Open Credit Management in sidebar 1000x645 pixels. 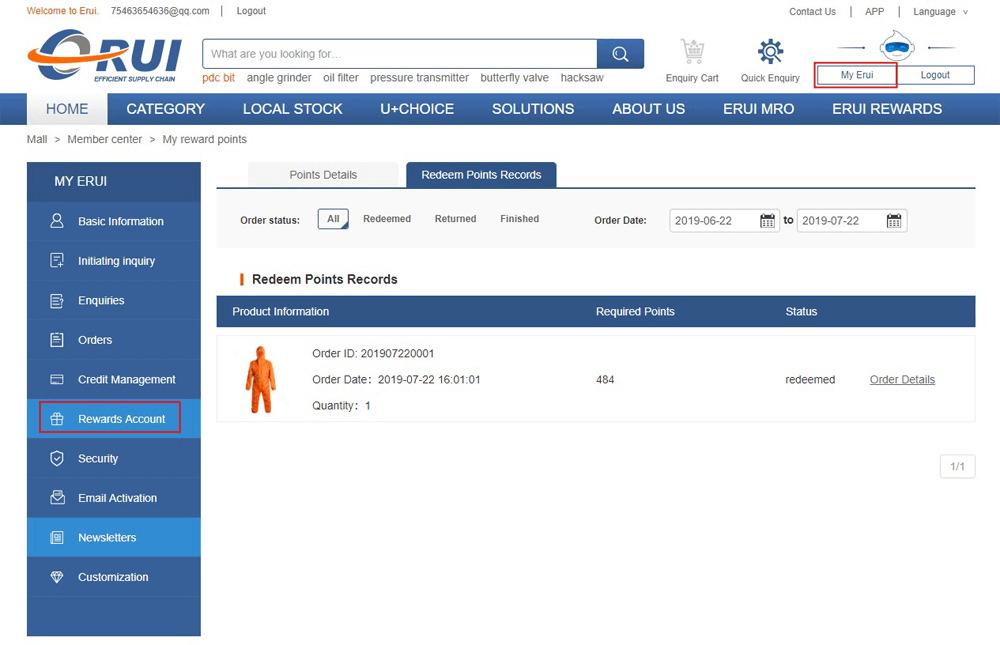114,380
